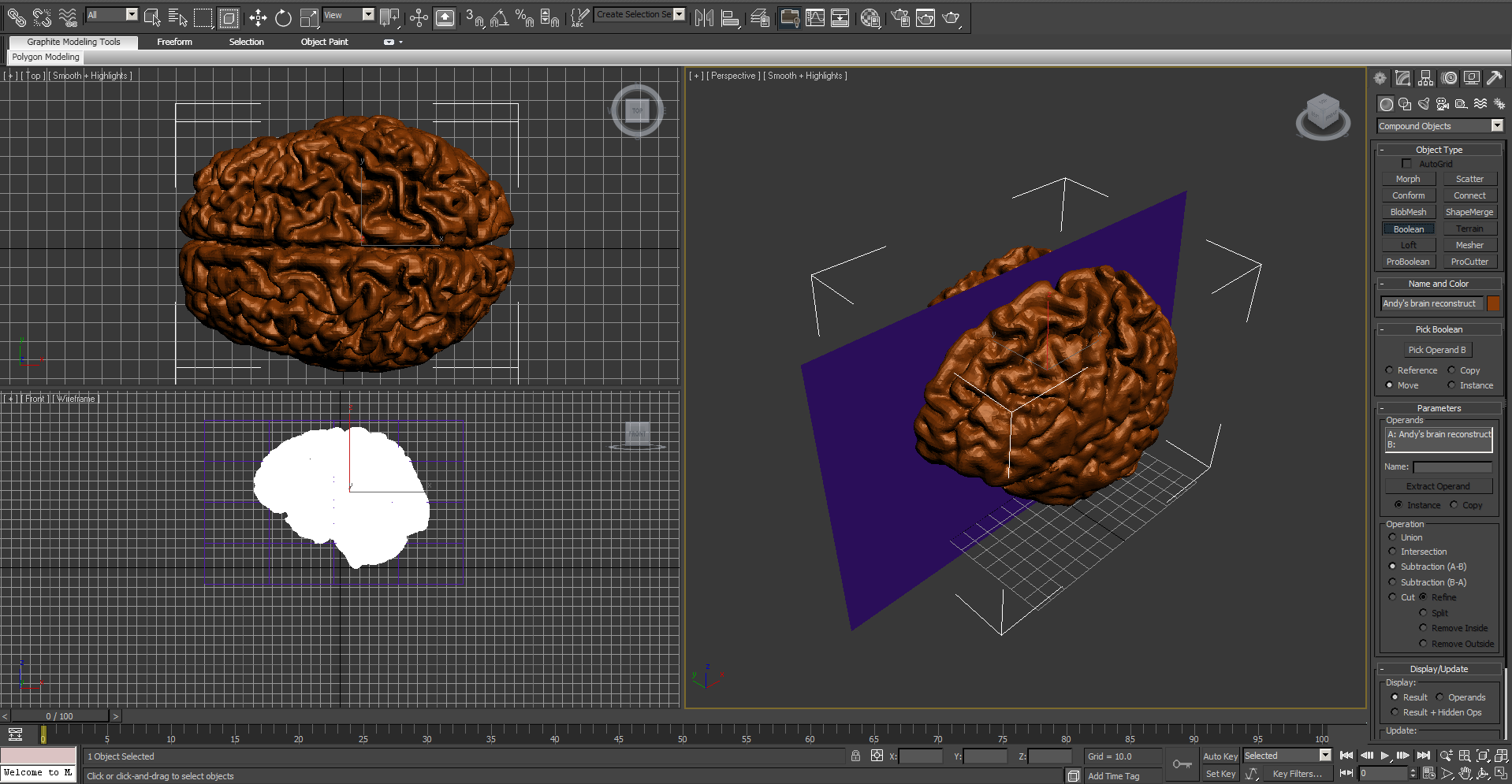Open the reference coordinate system View dropdown

368,14
